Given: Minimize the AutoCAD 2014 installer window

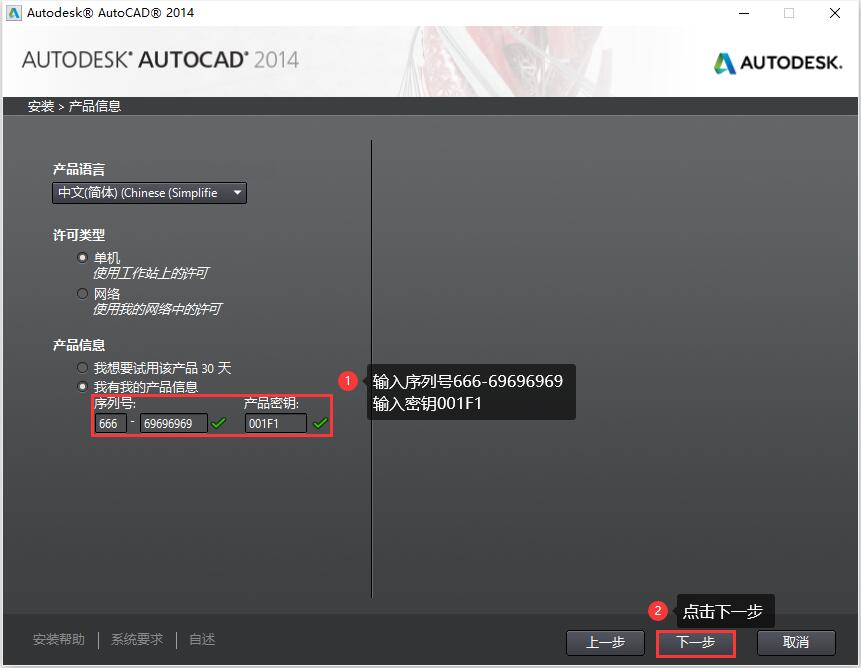Looking at the screenshot, I should coord(744,13).
